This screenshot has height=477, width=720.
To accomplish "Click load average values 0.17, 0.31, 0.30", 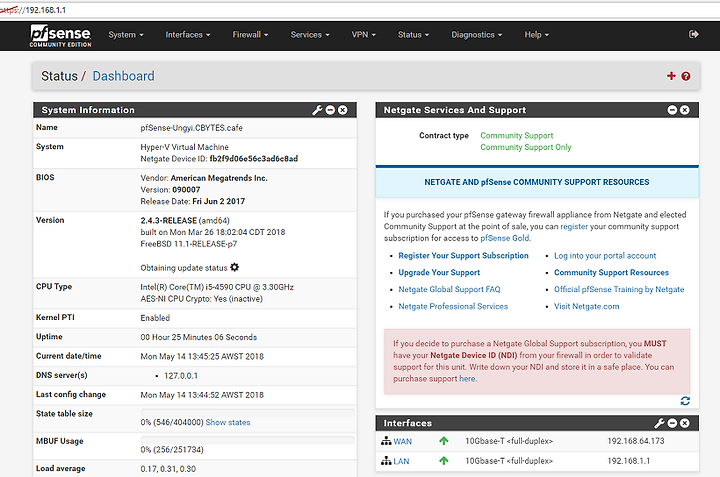I will [x=168, y=469].
